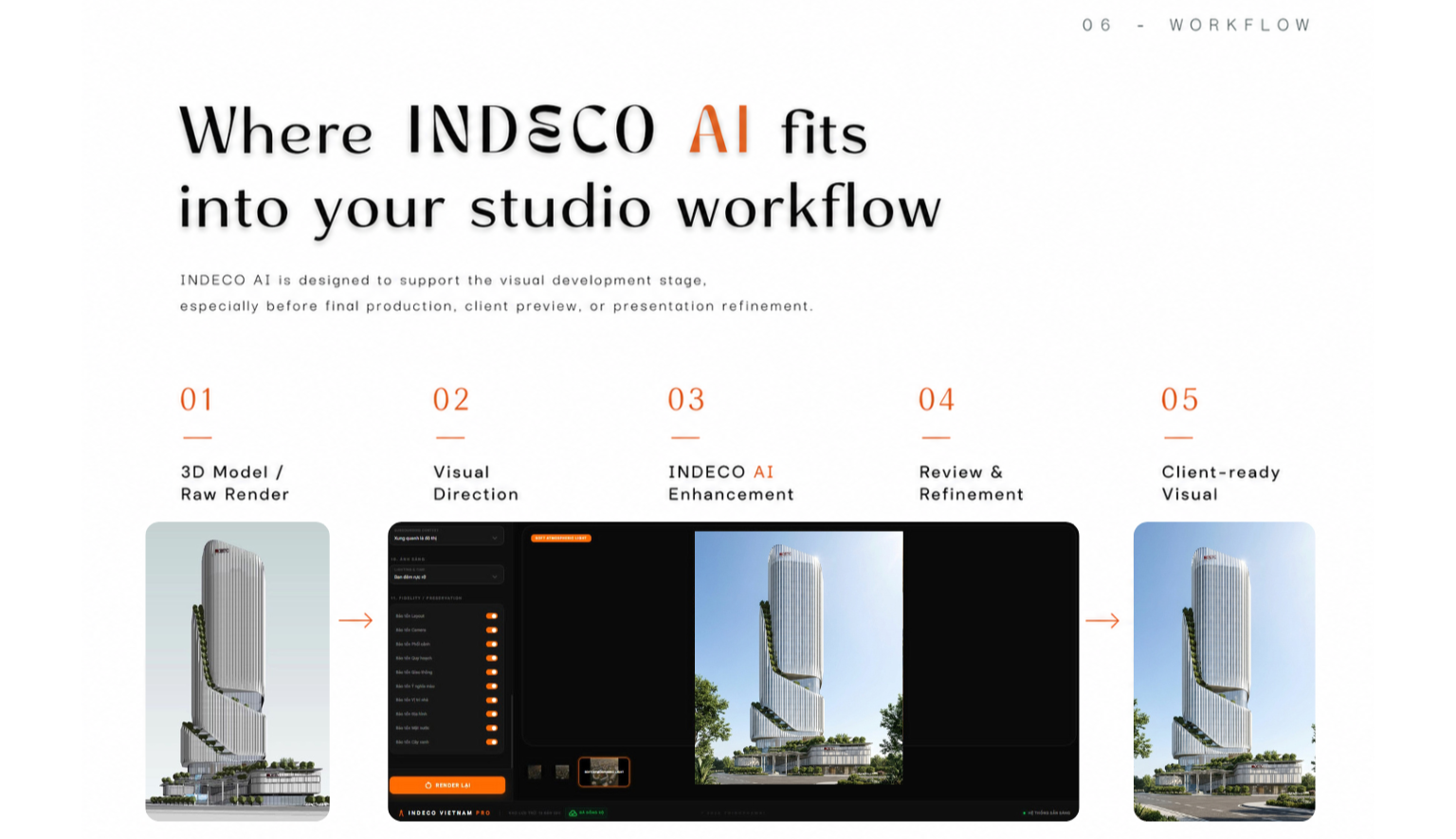Click the 11. FIDELITY / PRESERVATION section heading
This screenshot has width=1456, height=839.
point(427,598)
